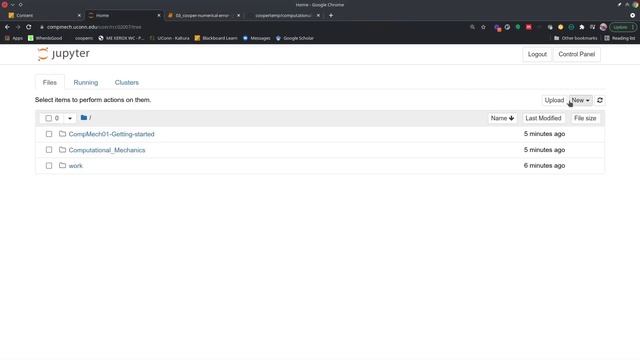
Task: Close the Content browser tab
Action: click(x=79, y=16)
